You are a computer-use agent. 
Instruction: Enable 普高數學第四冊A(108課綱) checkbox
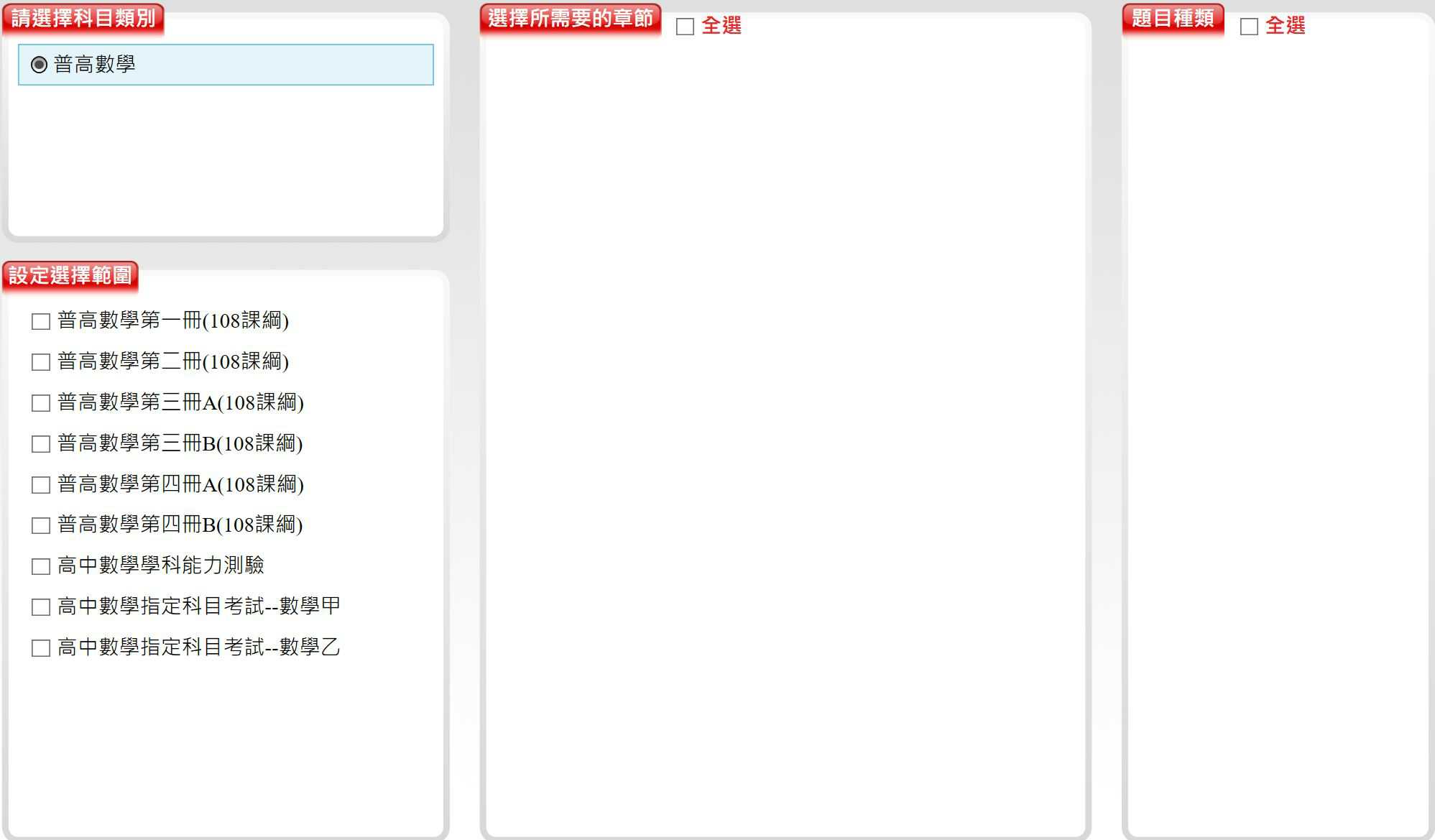click(41, 485)
